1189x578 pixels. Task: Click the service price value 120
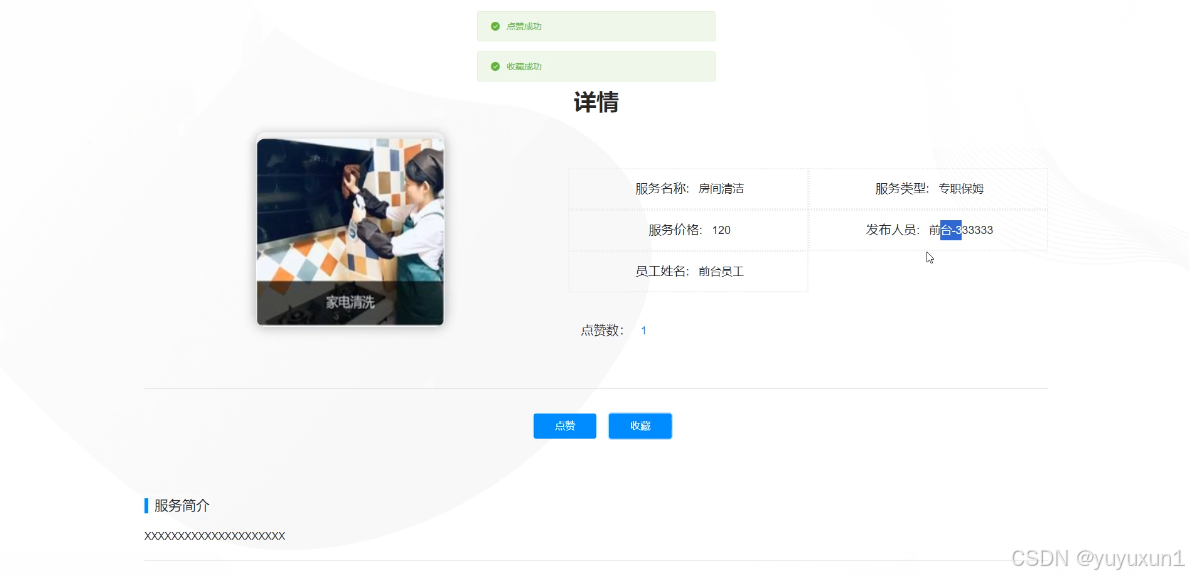721,230
